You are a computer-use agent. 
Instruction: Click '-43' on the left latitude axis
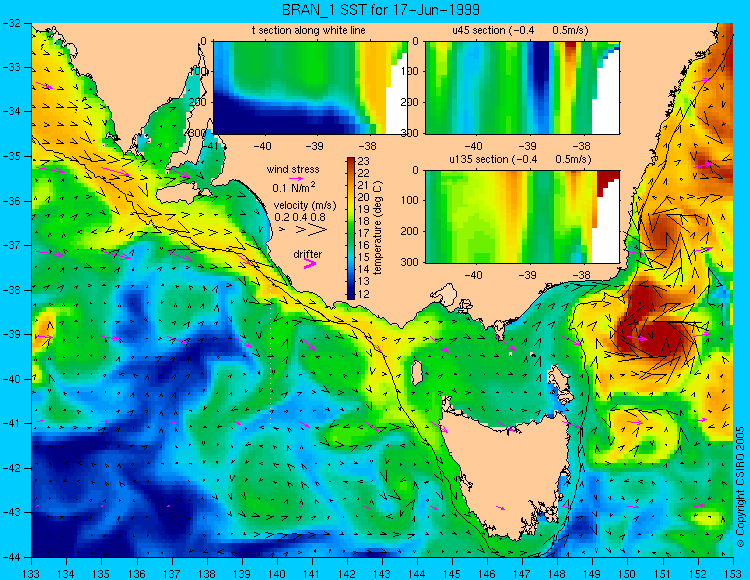click(13, 512)
